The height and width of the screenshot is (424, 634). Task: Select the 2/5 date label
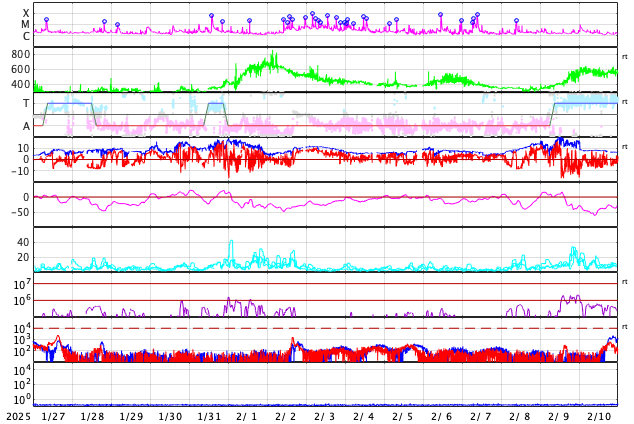pyautogui.click(x=403, y=417)
